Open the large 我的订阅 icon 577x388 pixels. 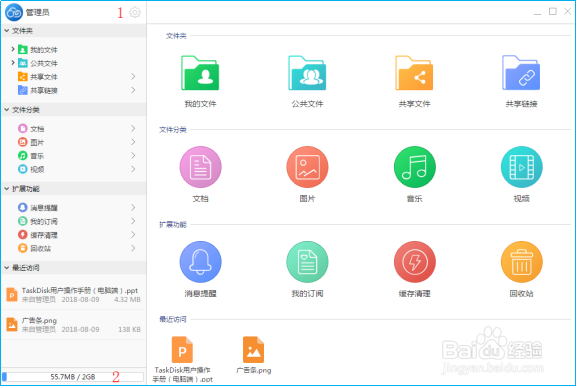click(307, 262)
